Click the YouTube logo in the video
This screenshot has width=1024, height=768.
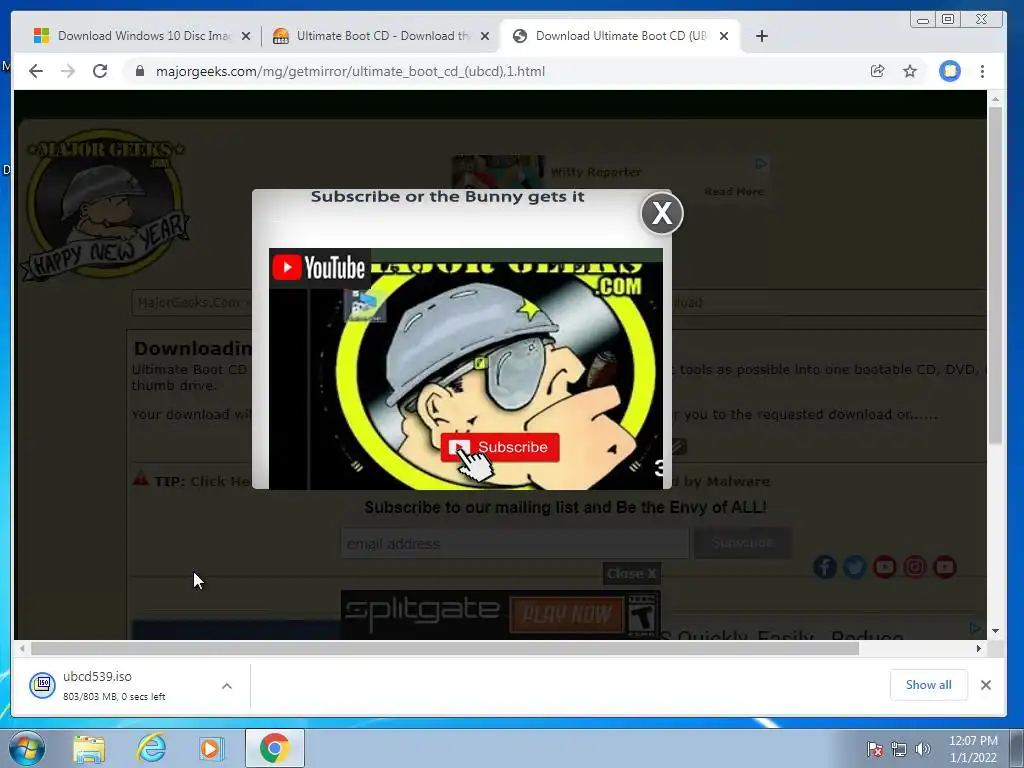point(319,267)
